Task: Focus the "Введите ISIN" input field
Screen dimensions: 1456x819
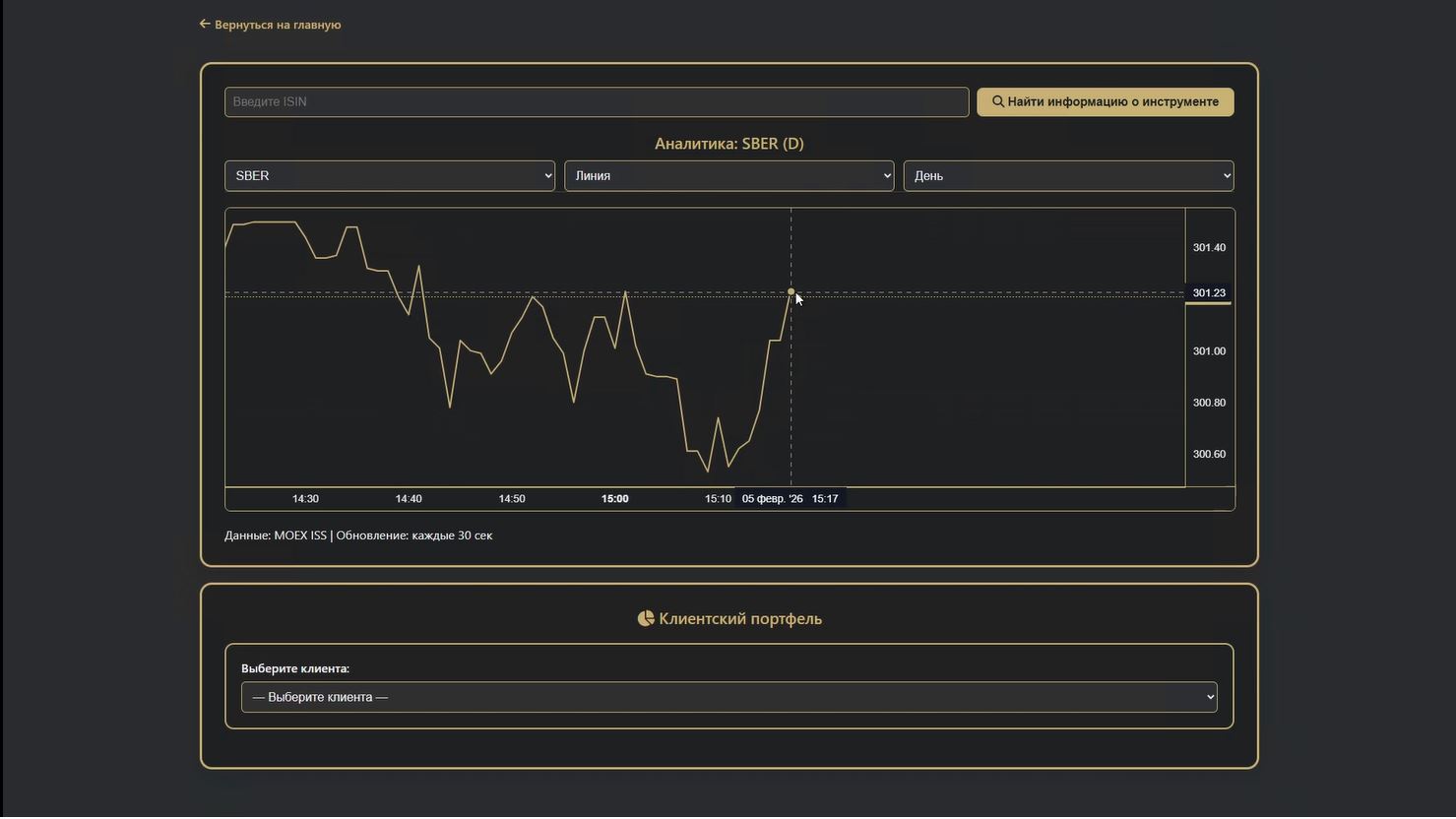Action: tap(596, 102)
